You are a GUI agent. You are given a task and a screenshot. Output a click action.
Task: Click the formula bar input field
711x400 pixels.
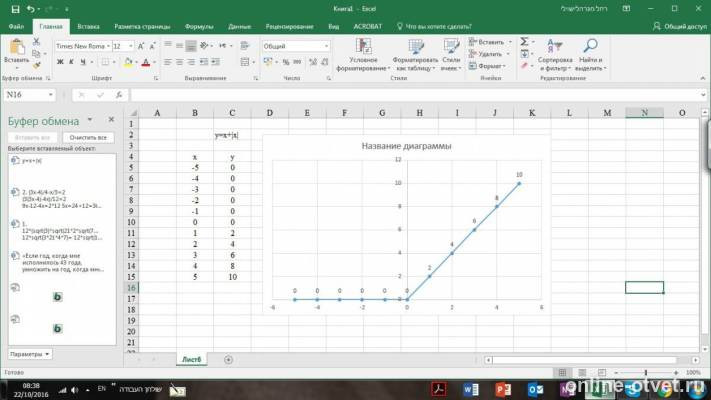[415, 95]
